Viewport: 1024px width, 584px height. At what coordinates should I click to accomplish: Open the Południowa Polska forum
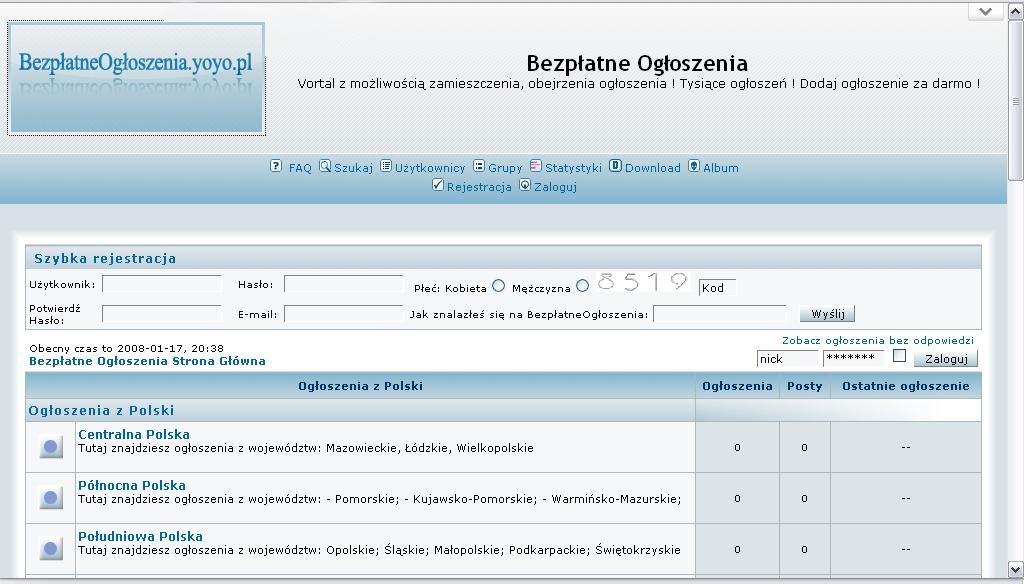[x=140, y=536]
